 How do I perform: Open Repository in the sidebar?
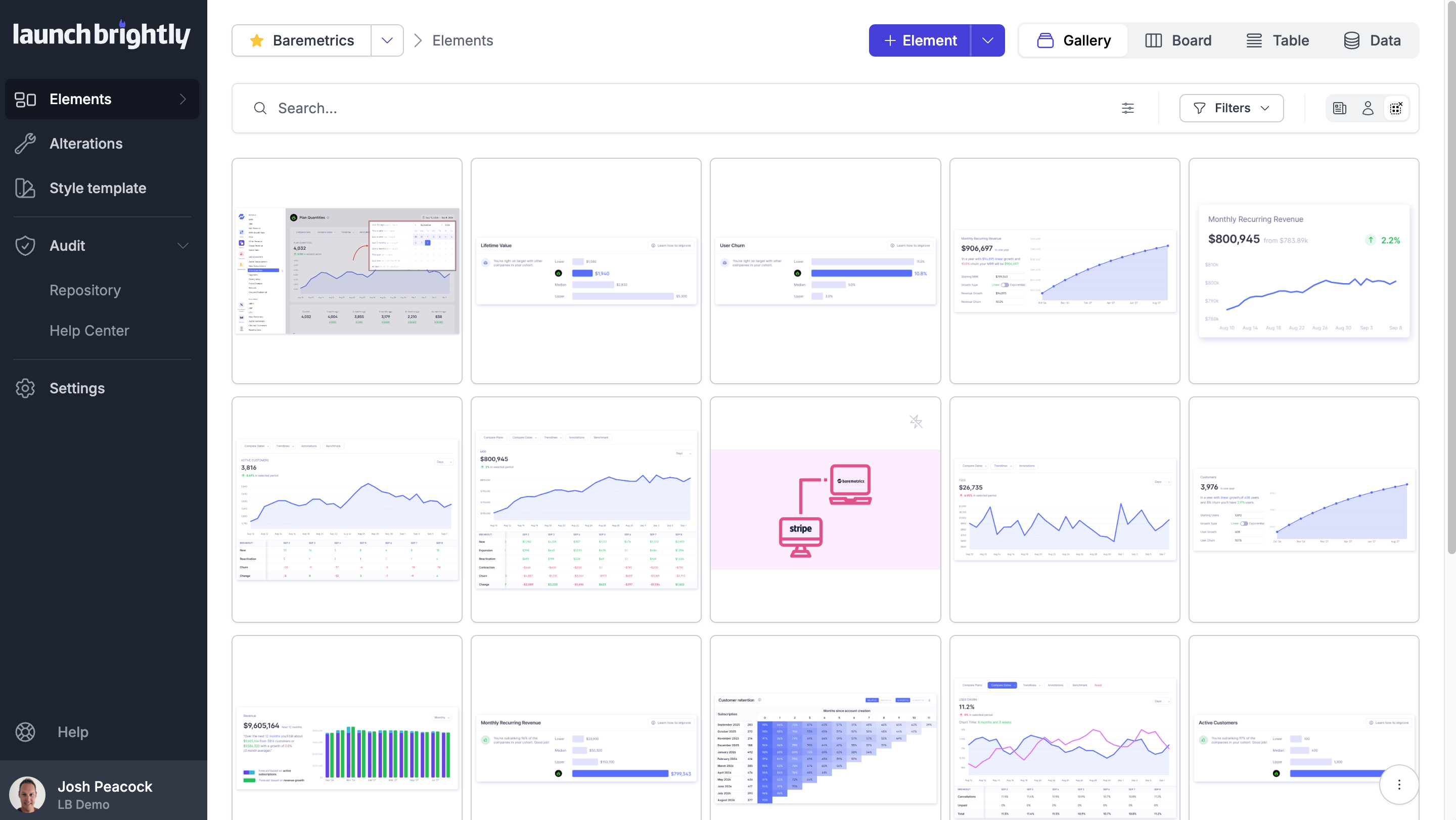point(85,290)
